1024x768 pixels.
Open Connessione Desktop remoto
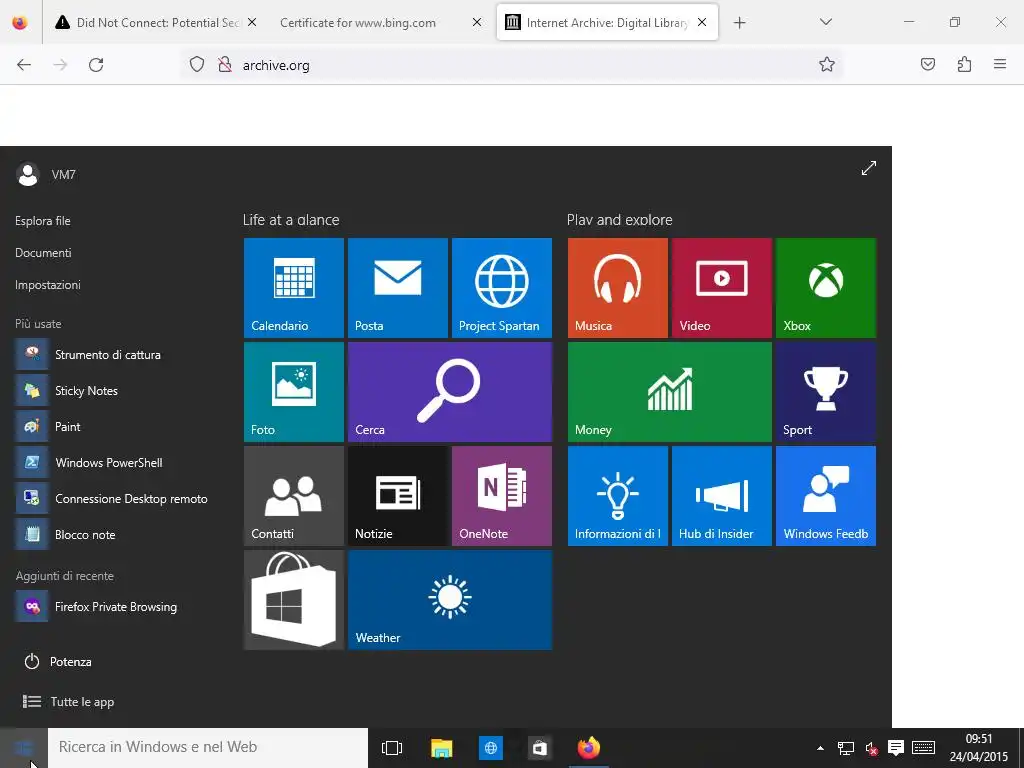point(111,498)
